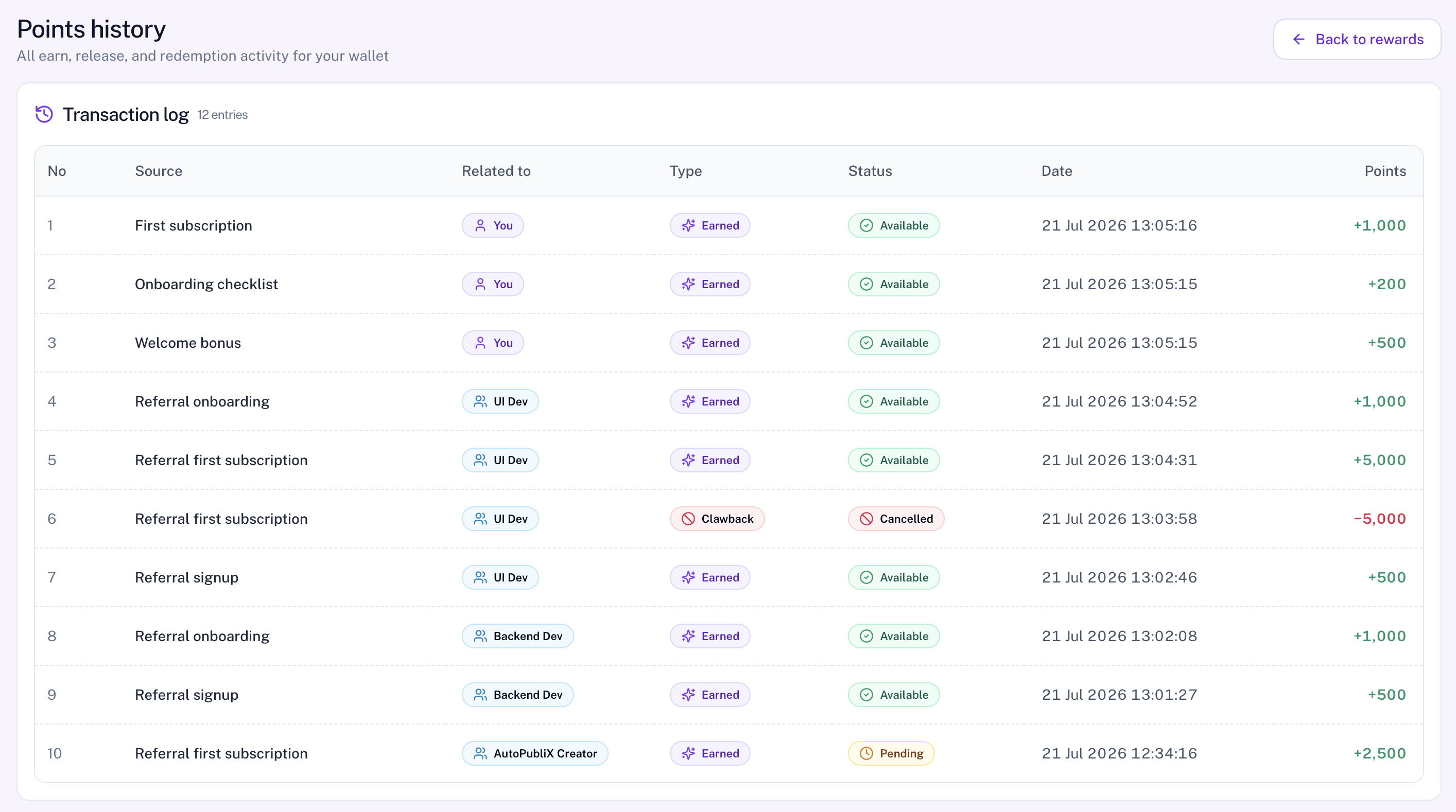The width and height of the screenshot is (1456, 812).
Task: Click the No column header
Action: tap(57, 171)
